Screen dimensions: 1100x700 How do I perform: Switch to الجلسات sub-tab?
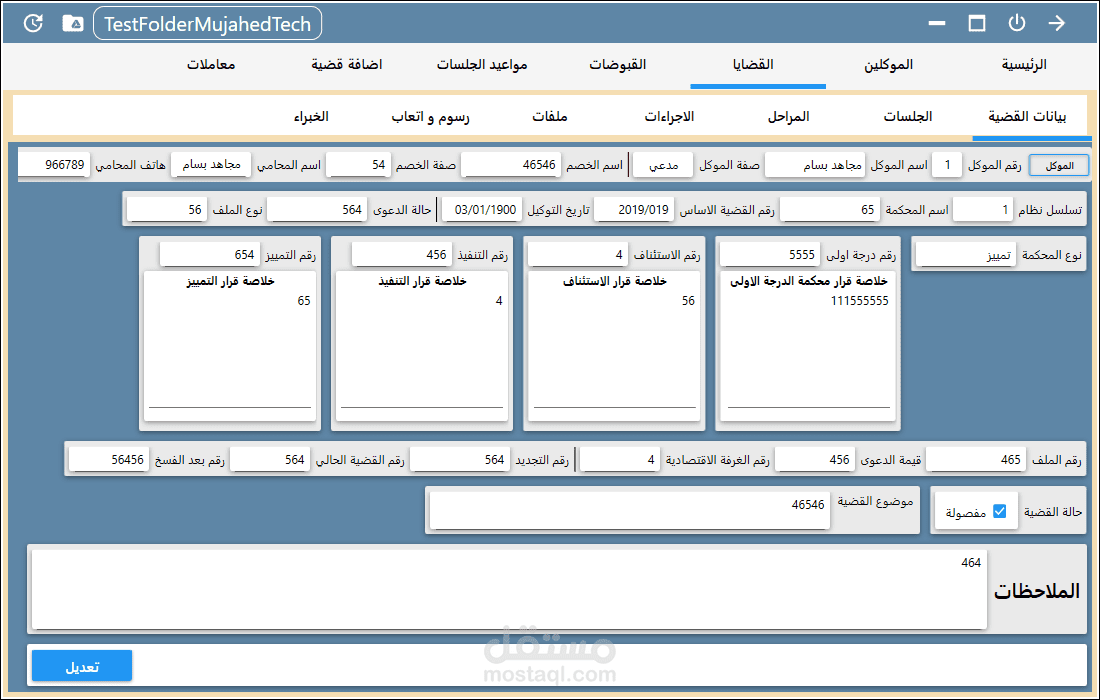click(x=908, y=116)
